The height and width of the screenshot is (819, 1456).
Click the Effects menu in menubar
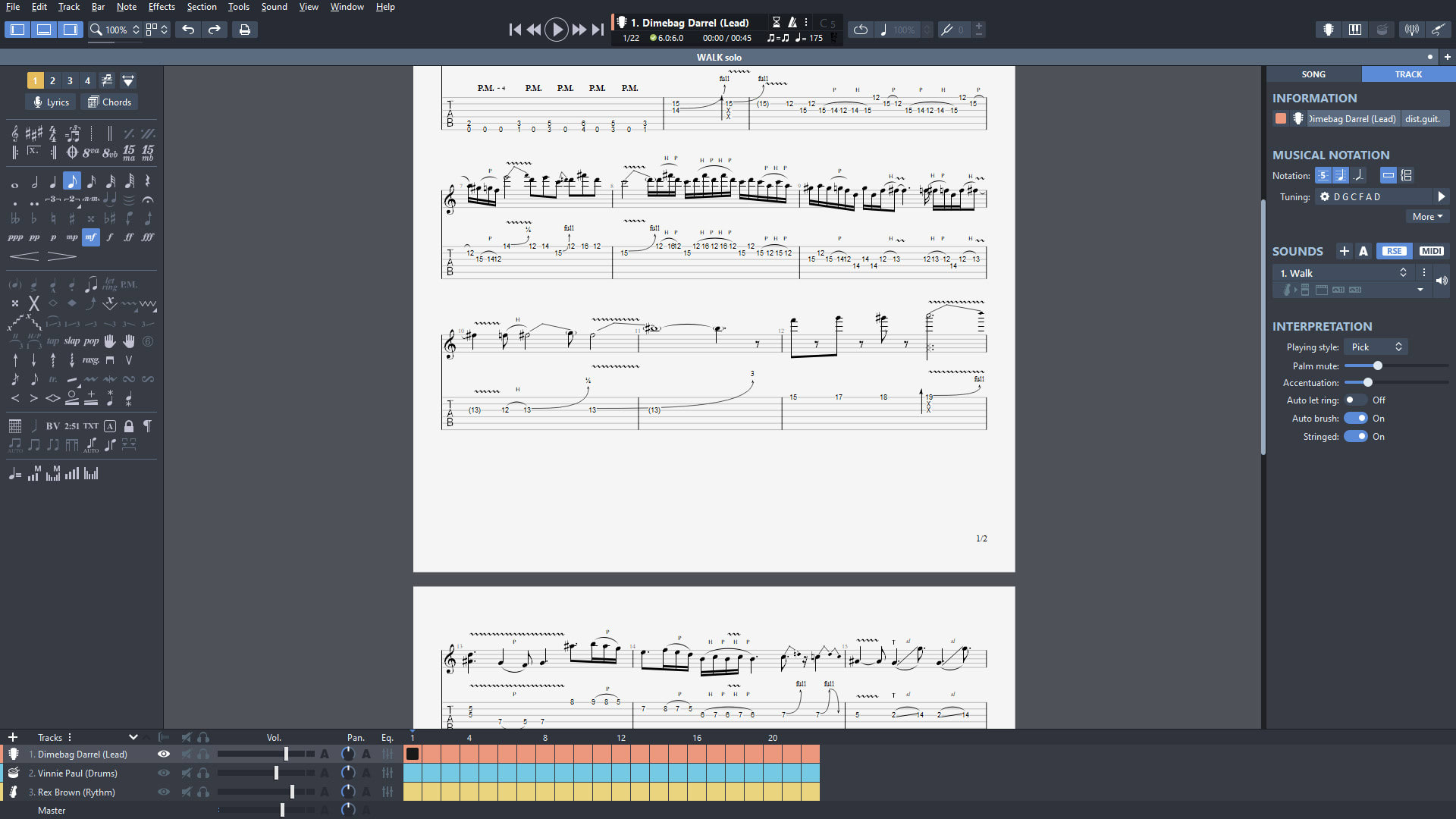tap(161, 7)
